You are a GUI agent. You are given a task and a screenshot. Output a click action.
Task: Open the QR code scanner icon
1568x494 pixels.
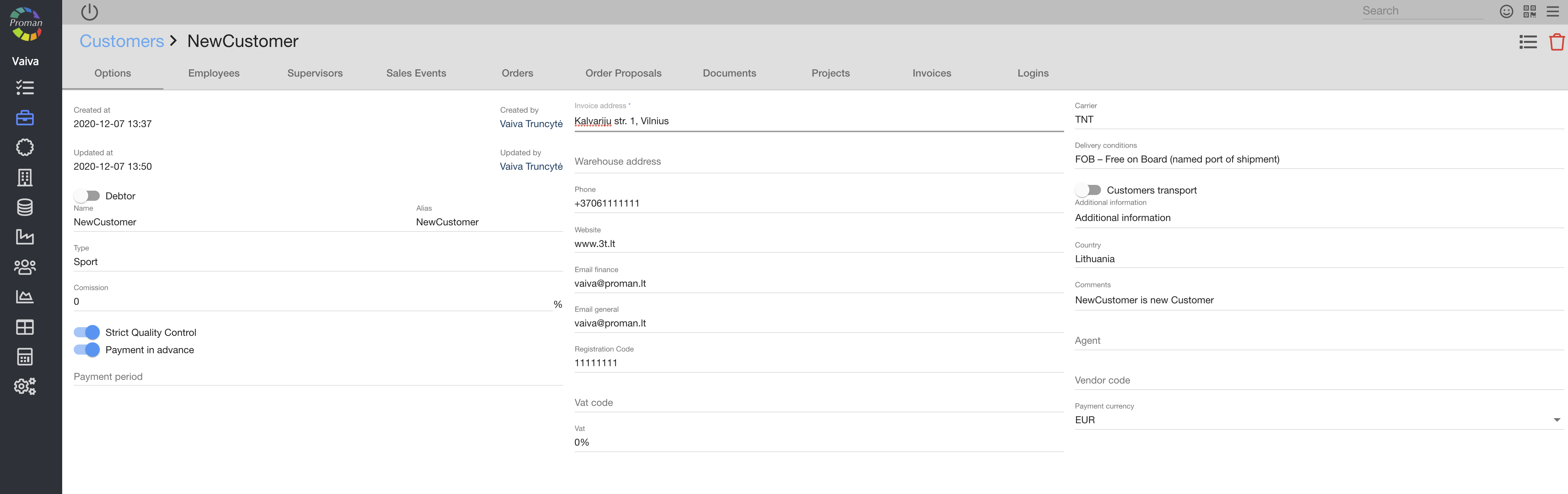[1529, 12]
